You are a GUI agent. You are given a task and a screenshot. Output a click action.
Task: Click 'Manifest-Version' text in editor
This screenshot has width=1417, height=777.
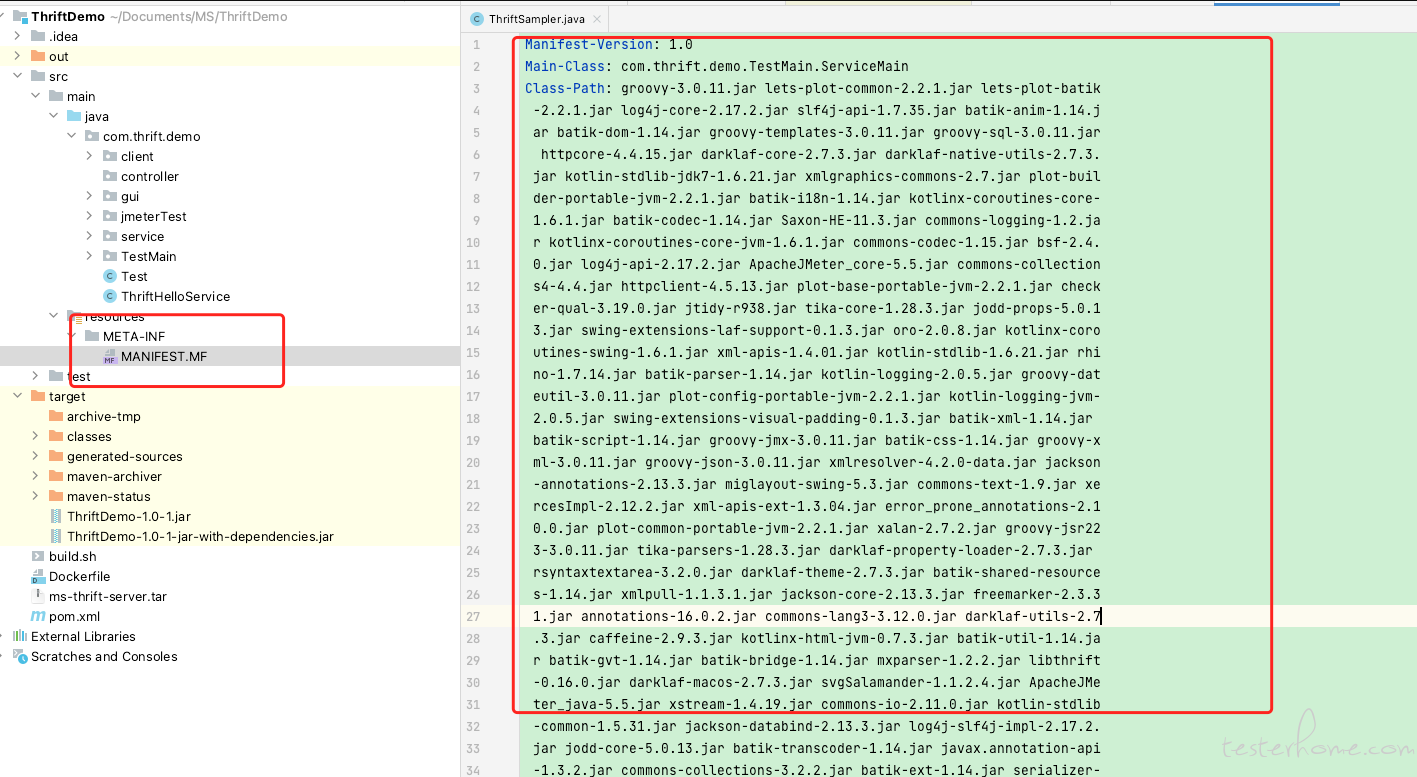click(x=589, y=44)
